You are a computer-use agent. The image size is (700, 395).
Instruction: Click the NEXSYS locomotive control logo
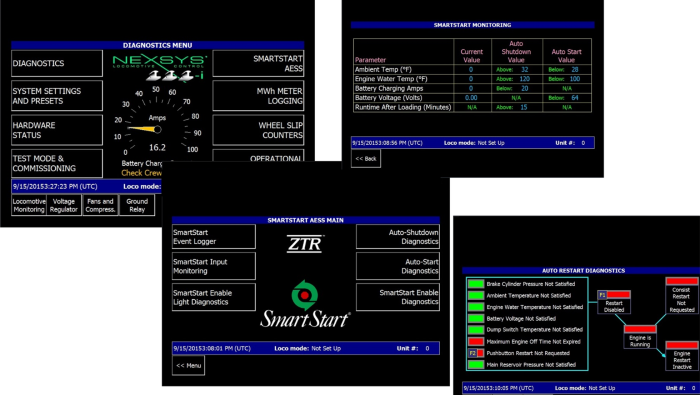tap(159, 68)
